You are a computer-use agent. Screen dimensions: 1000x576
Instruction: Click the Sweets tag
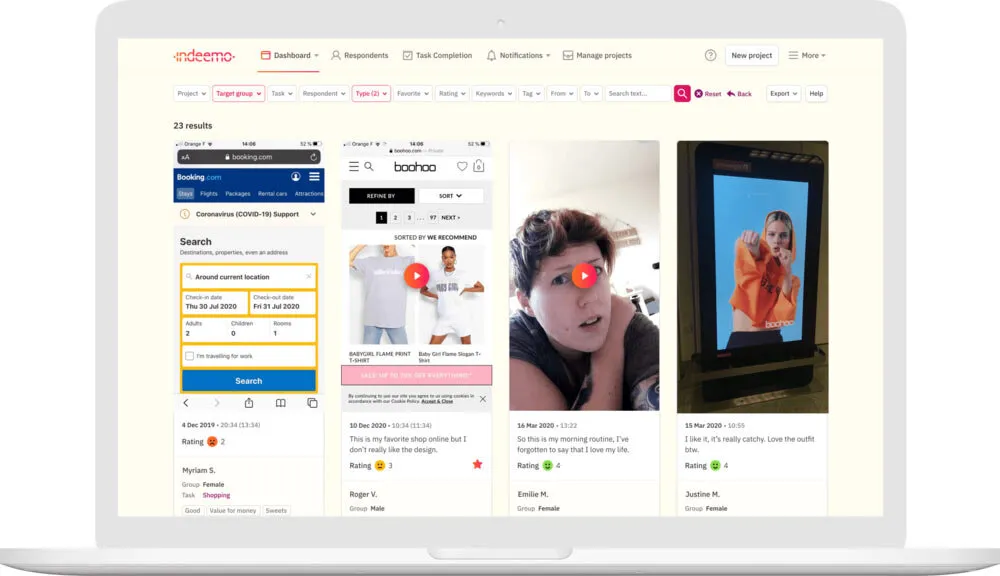pyautogui.click(x=276, y=510)
